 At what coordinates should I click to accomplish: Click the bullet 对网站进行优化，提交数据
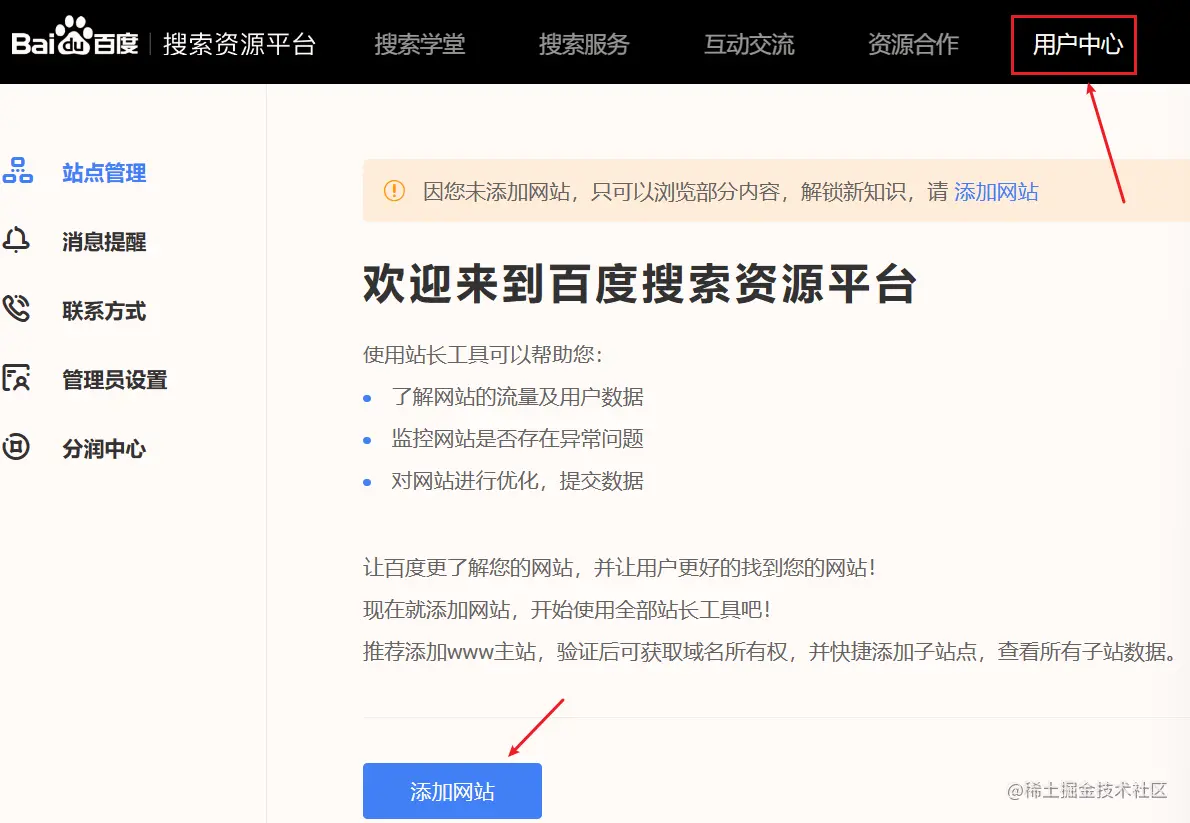(x=518, y=481)
